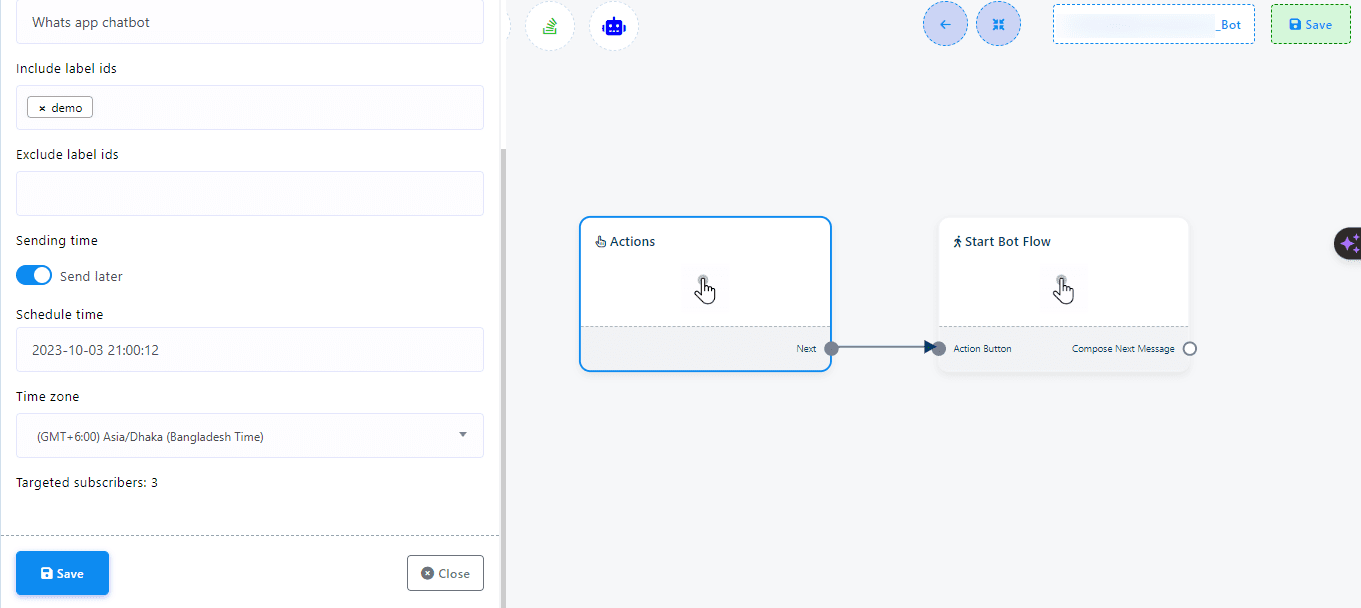The image size is (1361, 608).
Task: Click the Schedule time field
Action: point(250,350)
